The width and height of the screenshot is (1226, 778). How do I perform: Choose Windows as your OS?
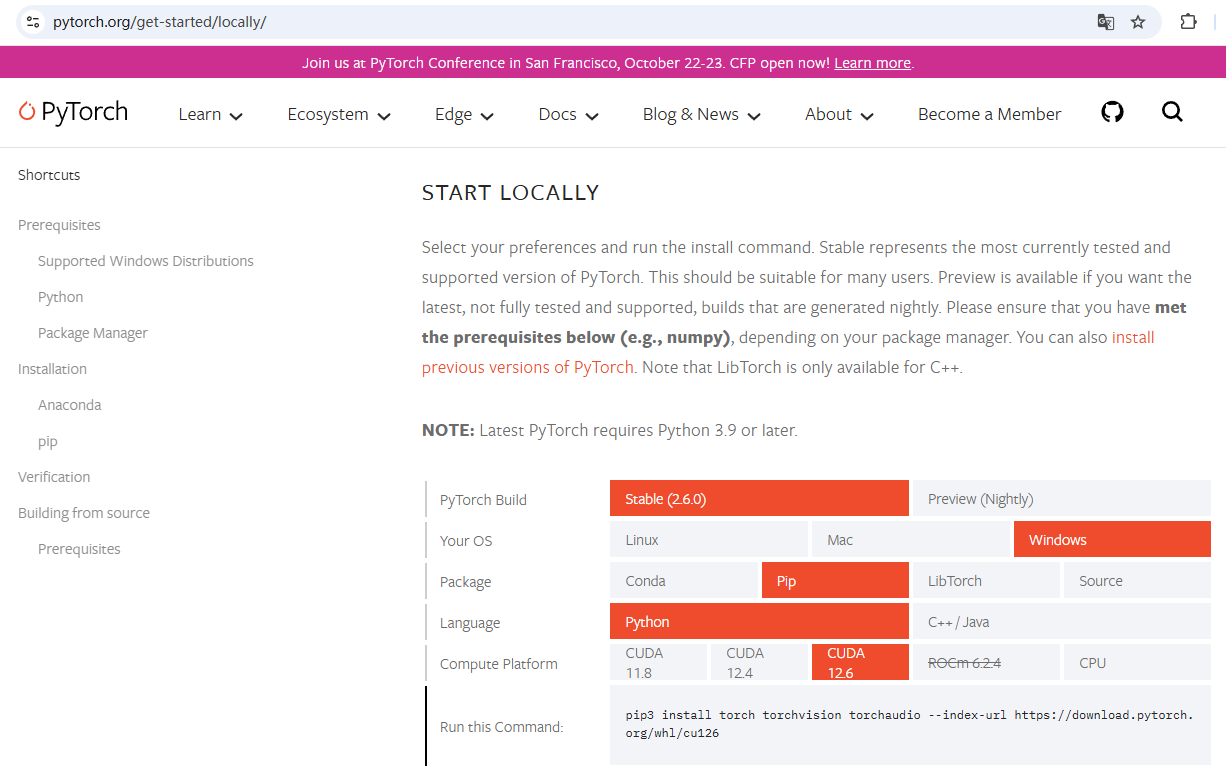1112,539
